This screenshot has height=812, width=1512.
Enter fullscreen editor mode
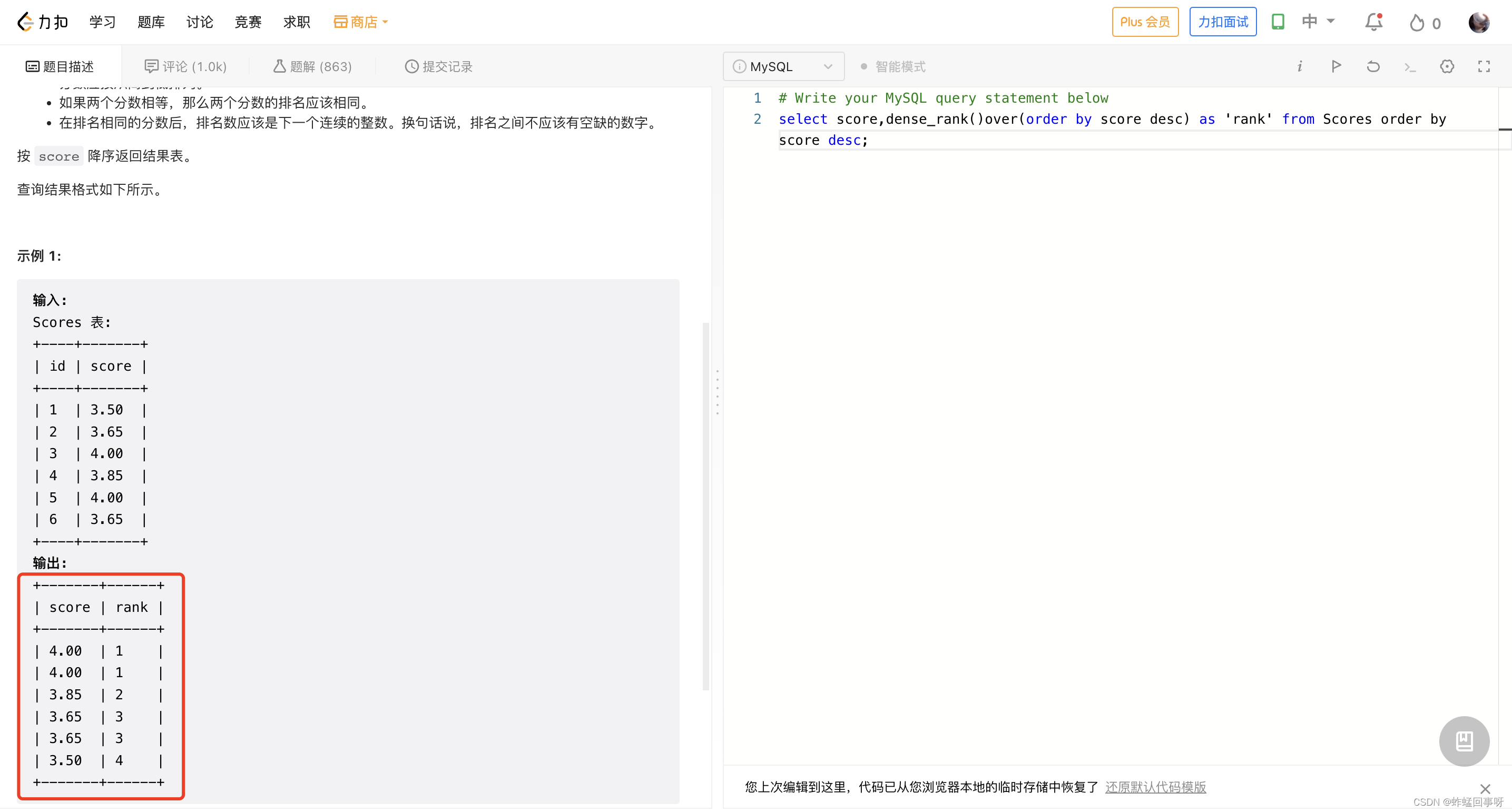[1484, 66]
